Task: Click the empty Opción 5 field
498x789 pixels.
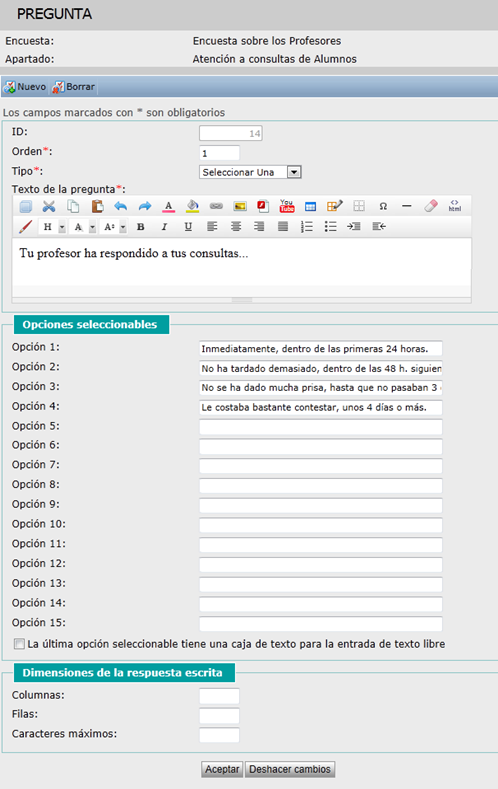Action: coord(320,427)
